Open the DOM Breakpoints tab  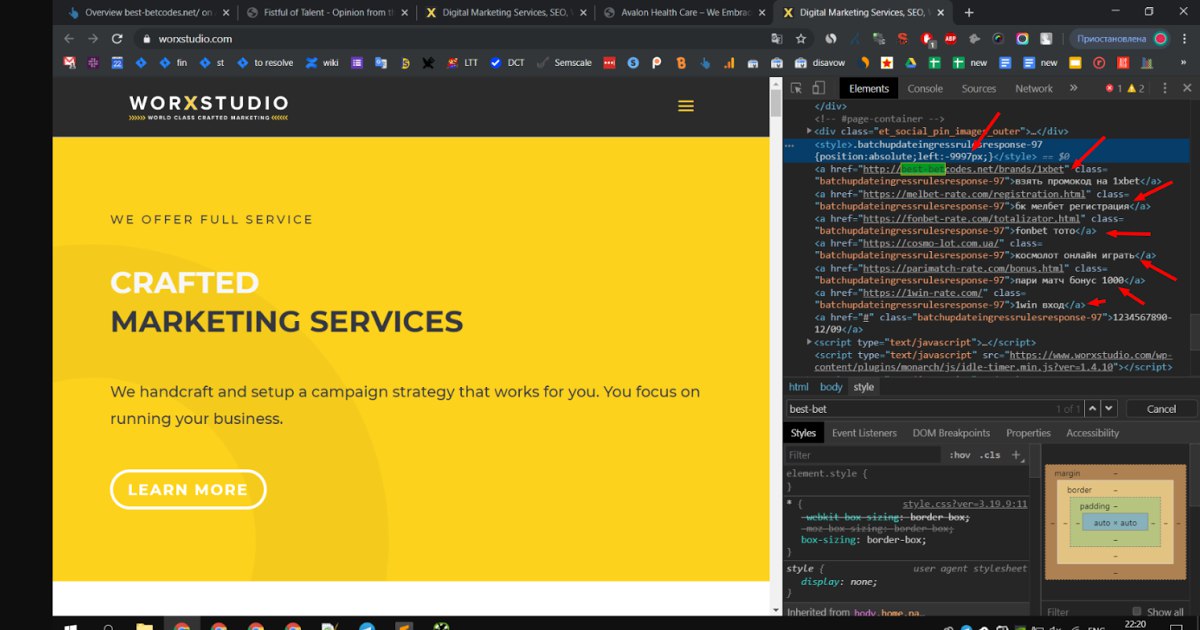(951, 433)
